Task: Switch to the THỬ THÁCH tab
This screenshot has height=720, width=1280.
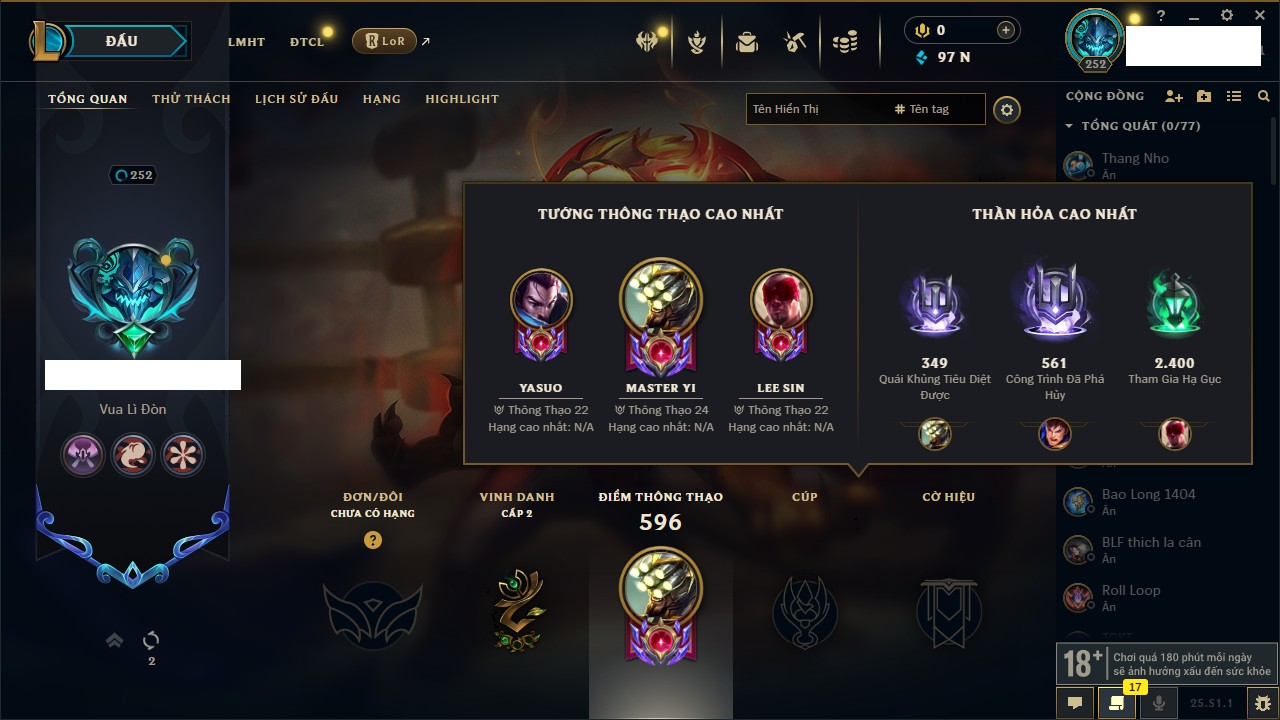Action: click(191, 99)
